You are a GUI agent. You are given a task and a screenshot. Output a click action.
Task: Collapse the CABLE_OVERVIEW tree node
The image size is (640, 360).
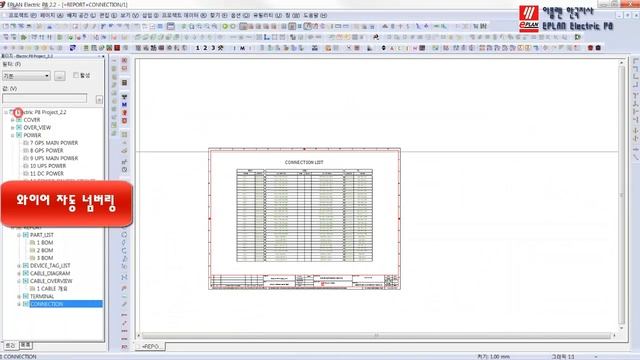(x=19, y=281)
